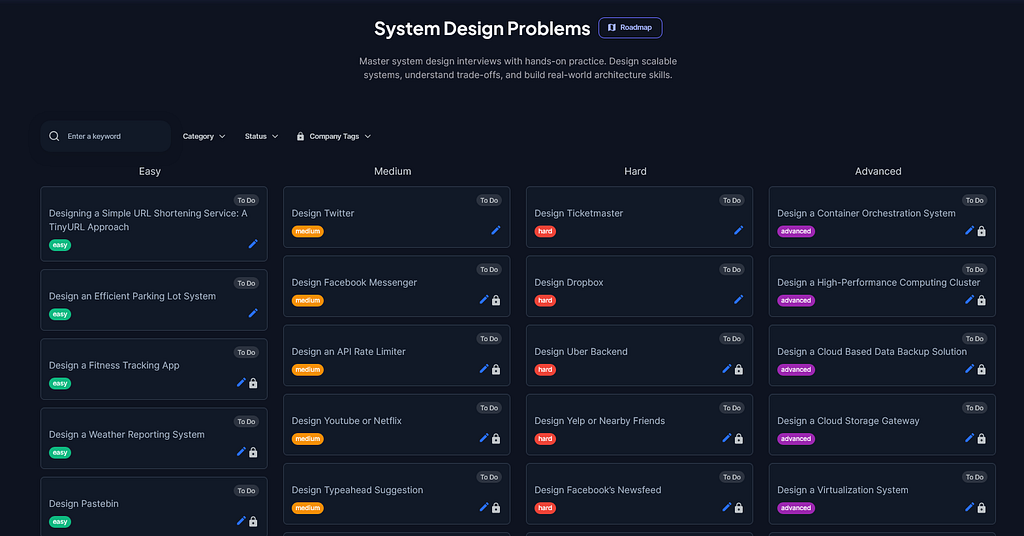Open the Roadmap button
Screen dimensions: 1024x536
point(630,27)
